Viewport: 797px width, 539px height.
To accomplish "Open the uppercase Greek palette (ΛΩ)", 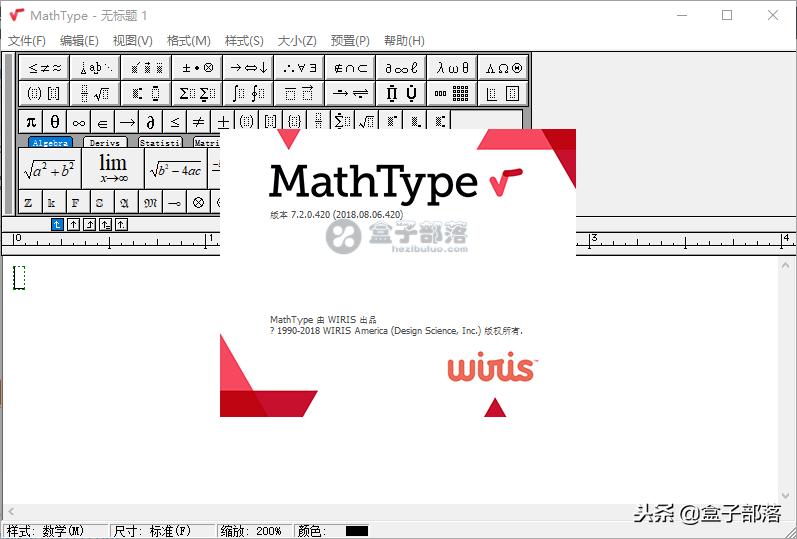I will point(503,68).
